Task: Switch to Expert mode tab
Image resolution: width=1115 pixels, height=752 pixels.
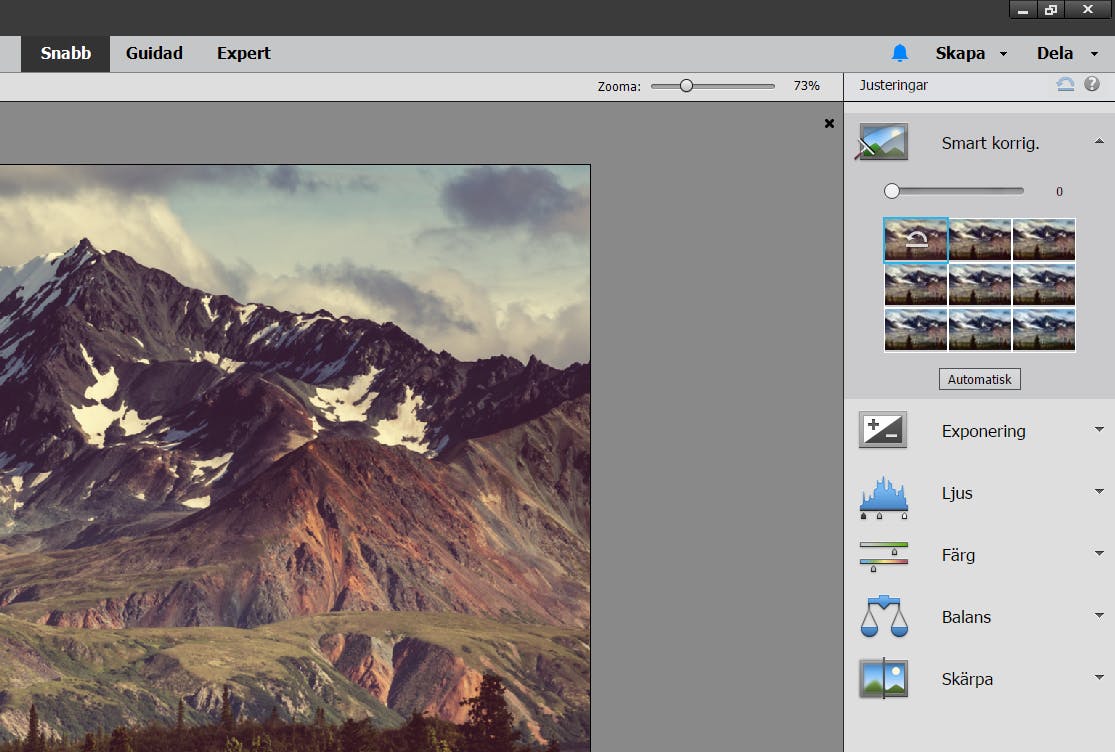Action: pyautogui.click(x=244, y=53)
